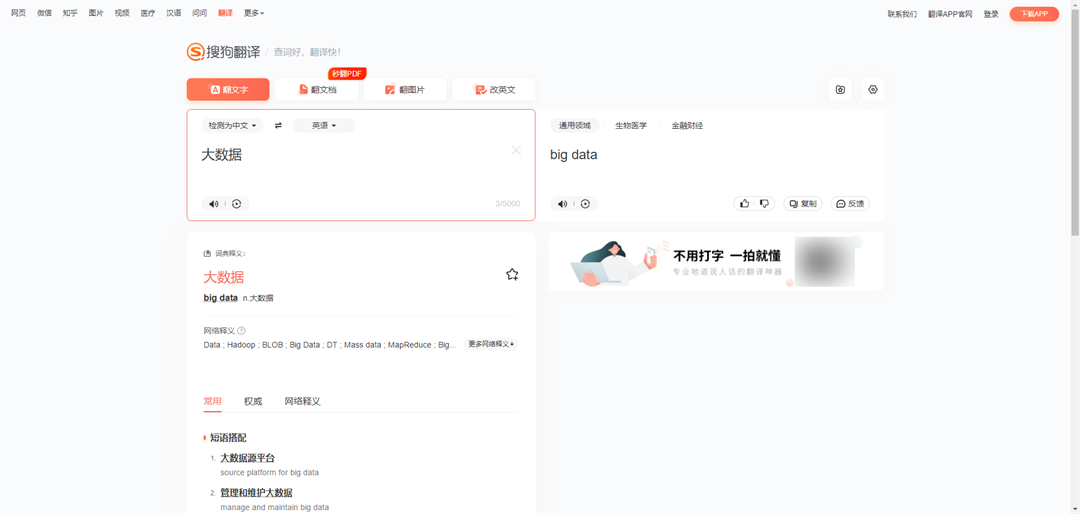Go to 图片 in the top navigation

[x=96, y=13]
